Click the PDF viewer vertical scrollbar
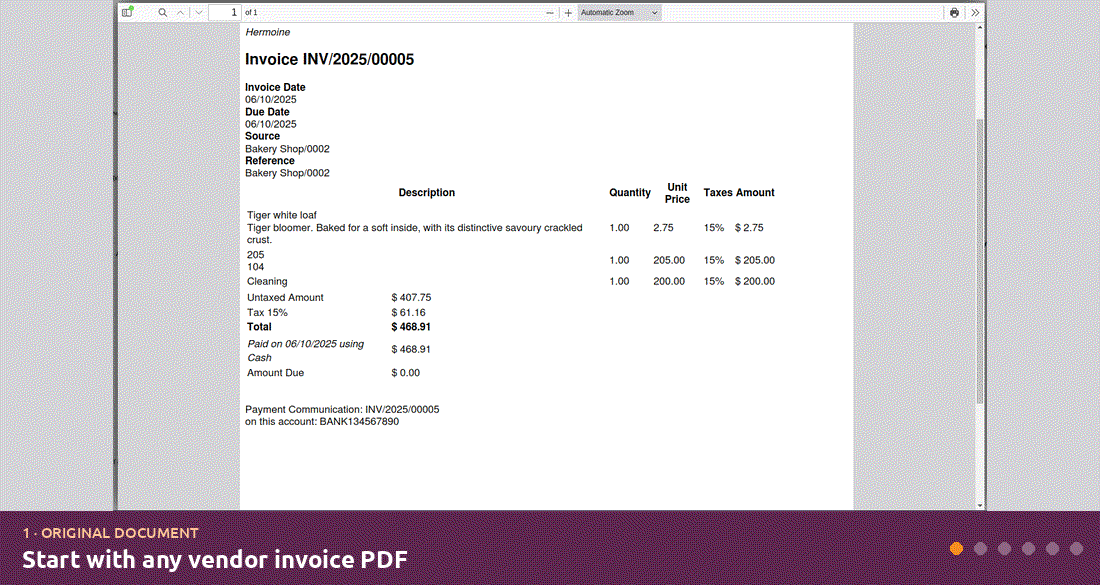This screenshot has width=1100, height=585. click(980, 261)
